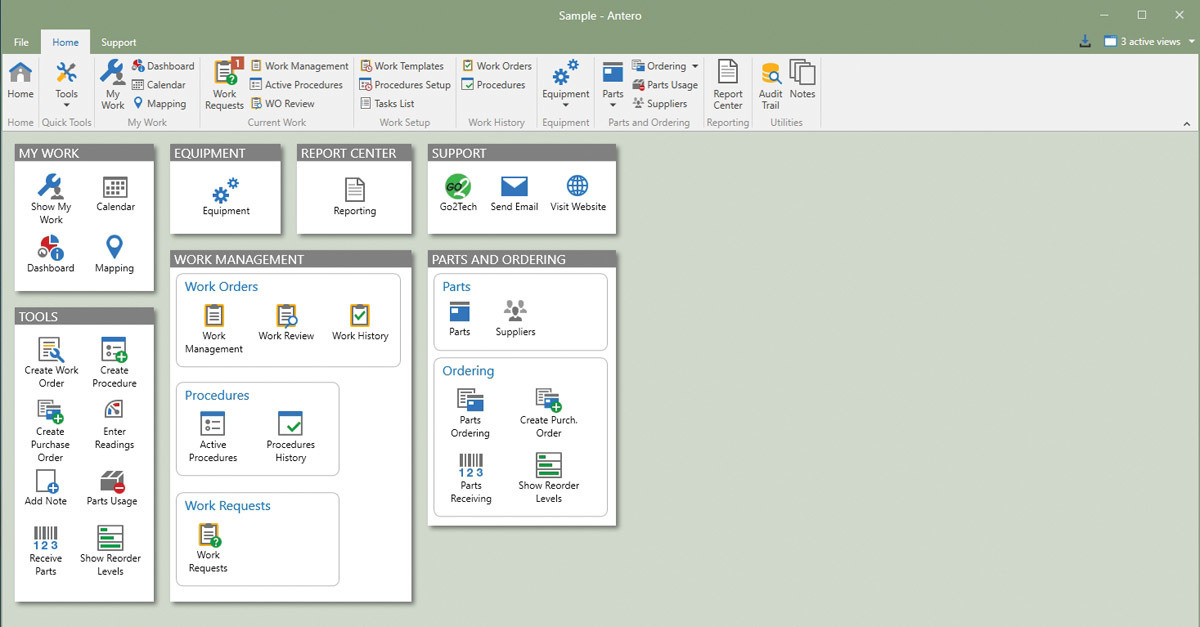Open the Calendar tile in My Work panel
Viewport: 1200px width, 627px height.
click(115, 194)
